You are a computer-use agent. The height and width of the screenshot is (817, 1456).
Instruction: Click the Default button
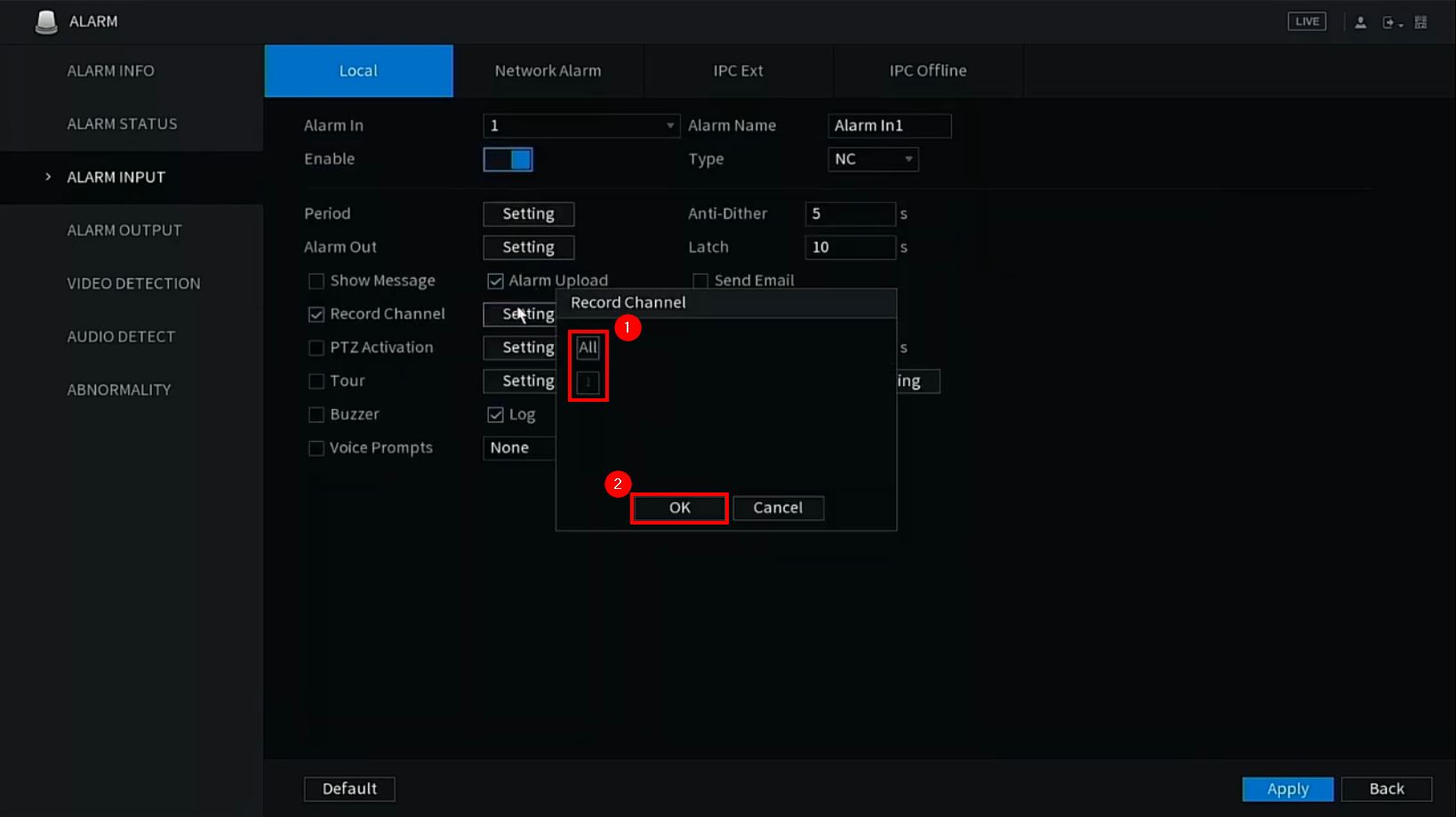point(349,789)
